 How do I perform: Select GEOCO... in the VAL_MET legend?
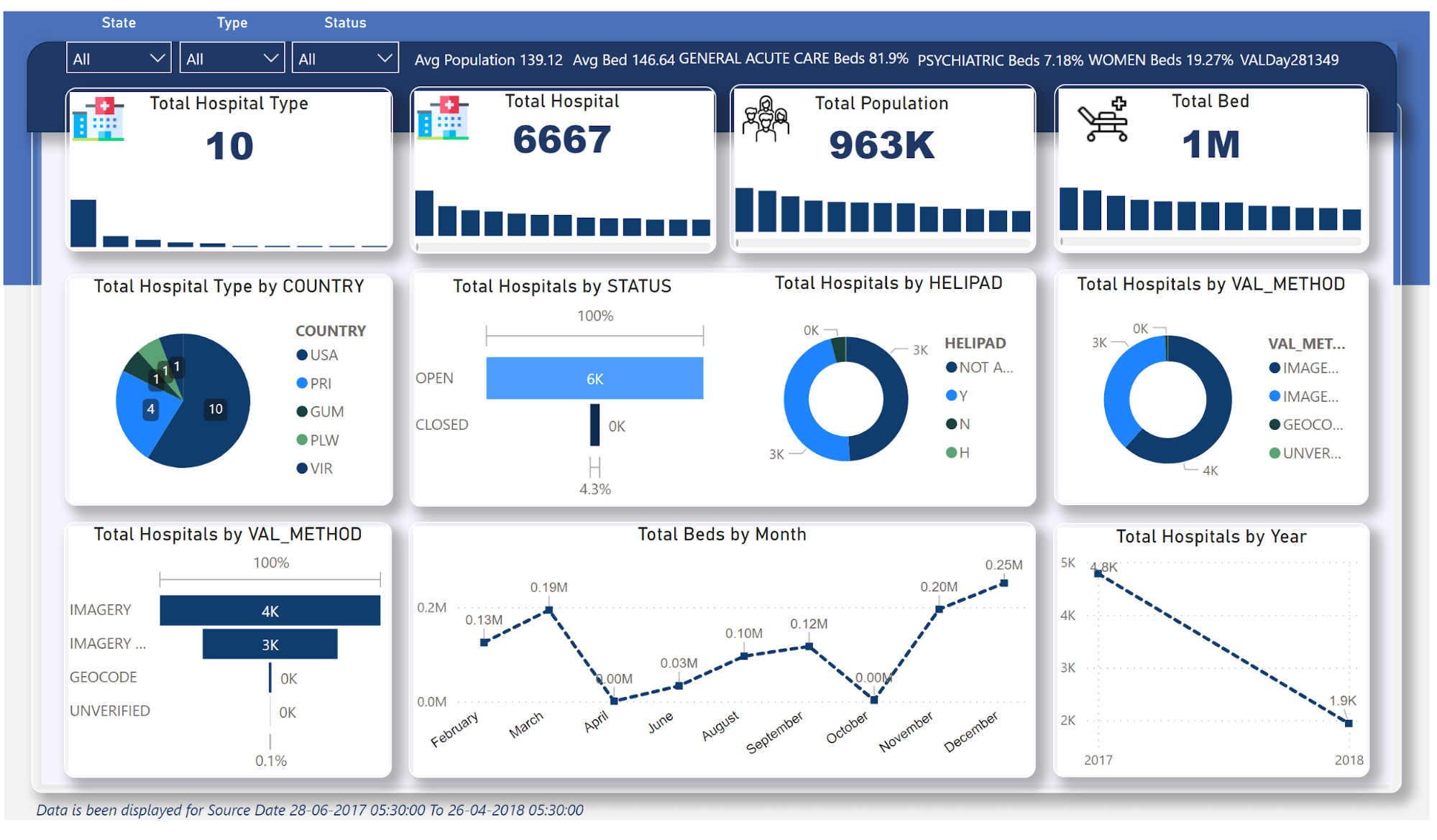coord(1306,425)
